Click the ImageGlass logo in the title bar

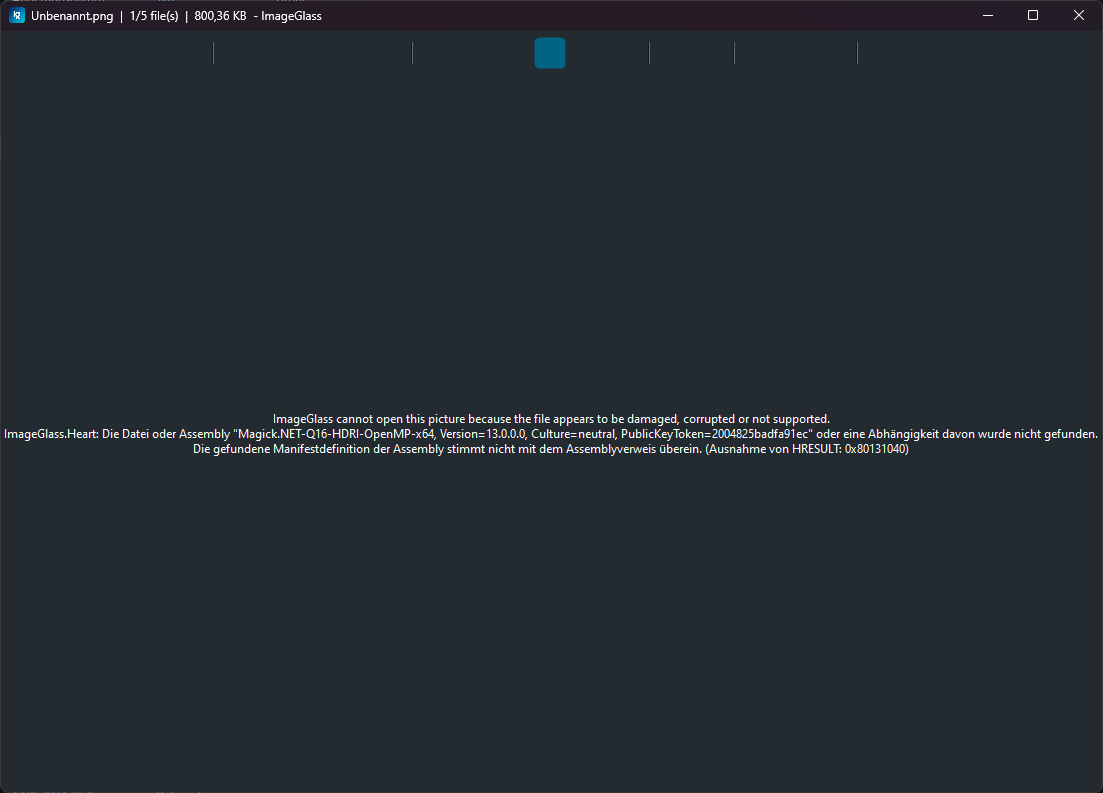point(15,15)
